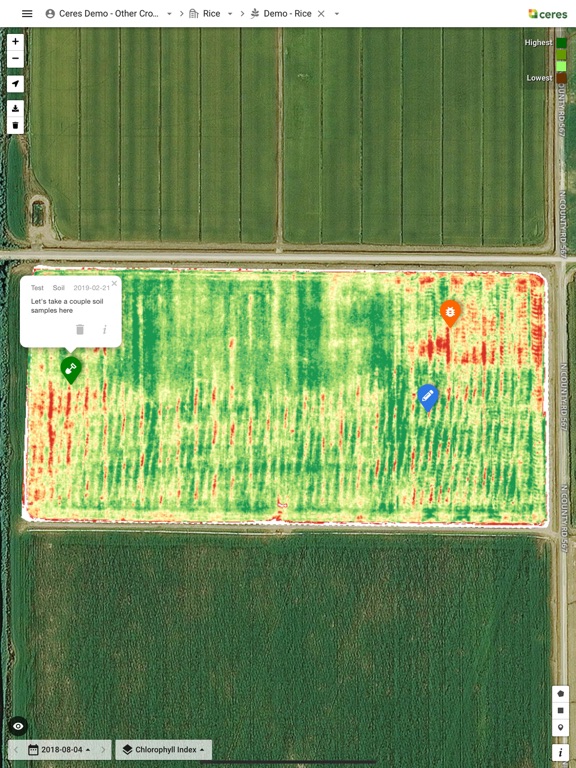
Task: Download the imagery
Action: tap(15, 109)
